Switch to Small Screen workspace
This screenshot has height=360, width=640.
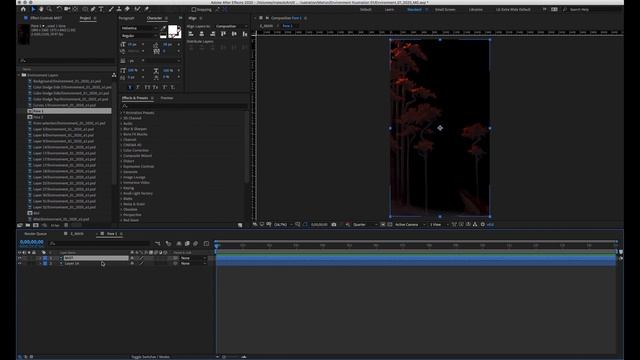[445, 9]
